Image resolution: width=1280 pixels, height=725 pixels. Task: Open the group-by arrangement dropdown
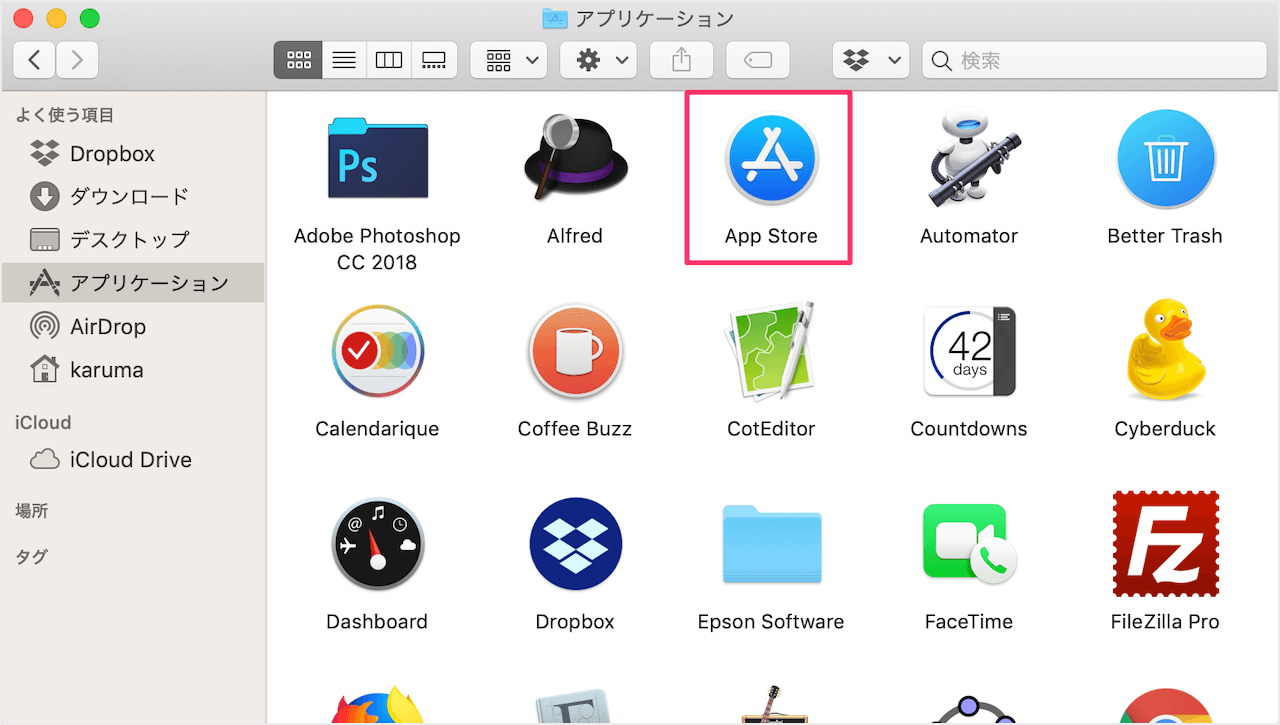508,60
